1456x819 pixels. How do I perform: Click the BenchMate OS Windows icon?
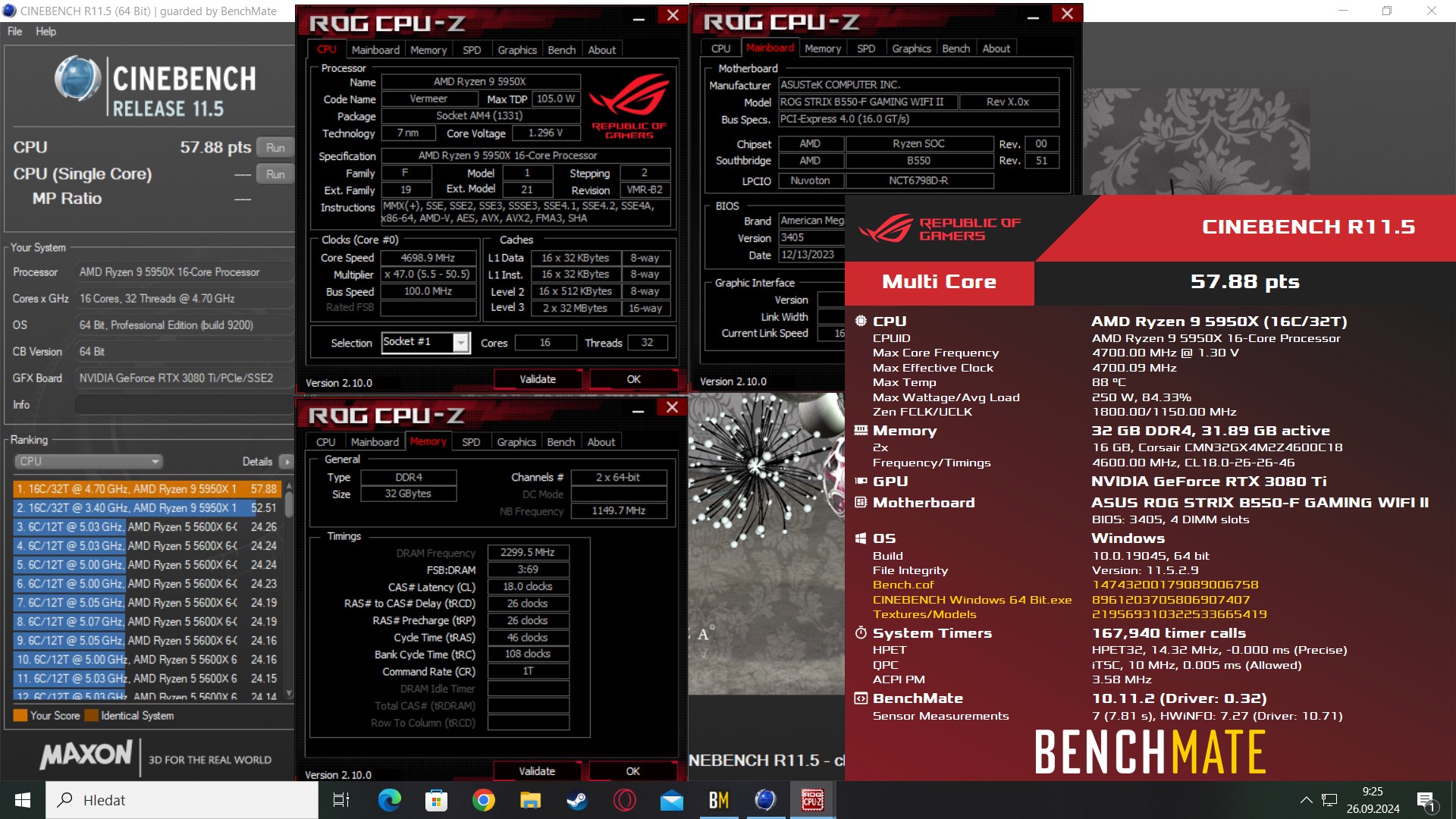point(861,538)
